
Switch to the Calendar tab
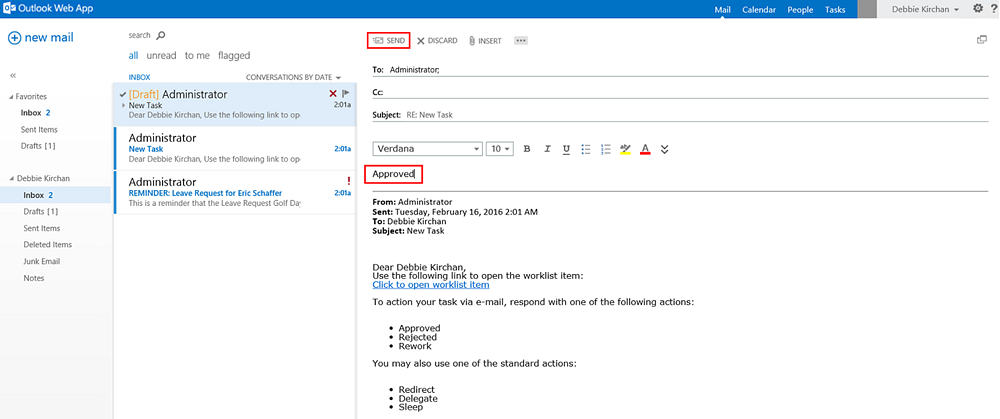tap(758, 10)
